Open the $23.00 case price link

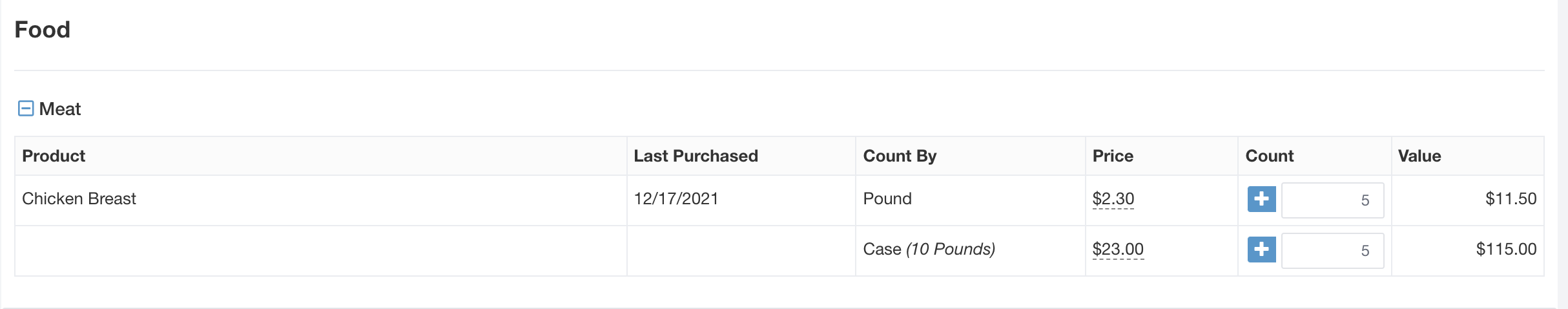1117,249
